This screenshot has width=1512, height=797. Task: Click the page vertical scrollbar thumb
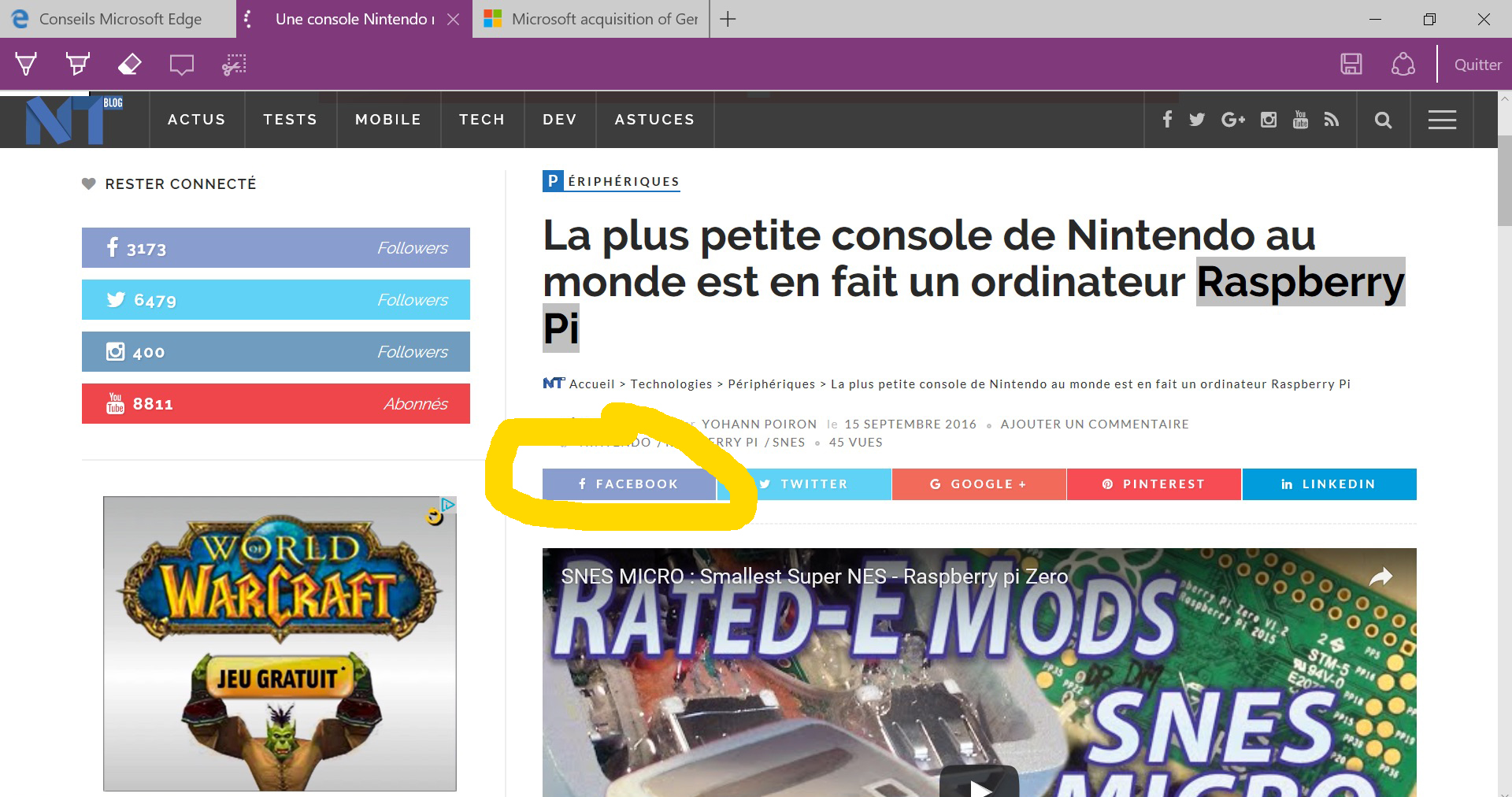tap(1504, 180)
